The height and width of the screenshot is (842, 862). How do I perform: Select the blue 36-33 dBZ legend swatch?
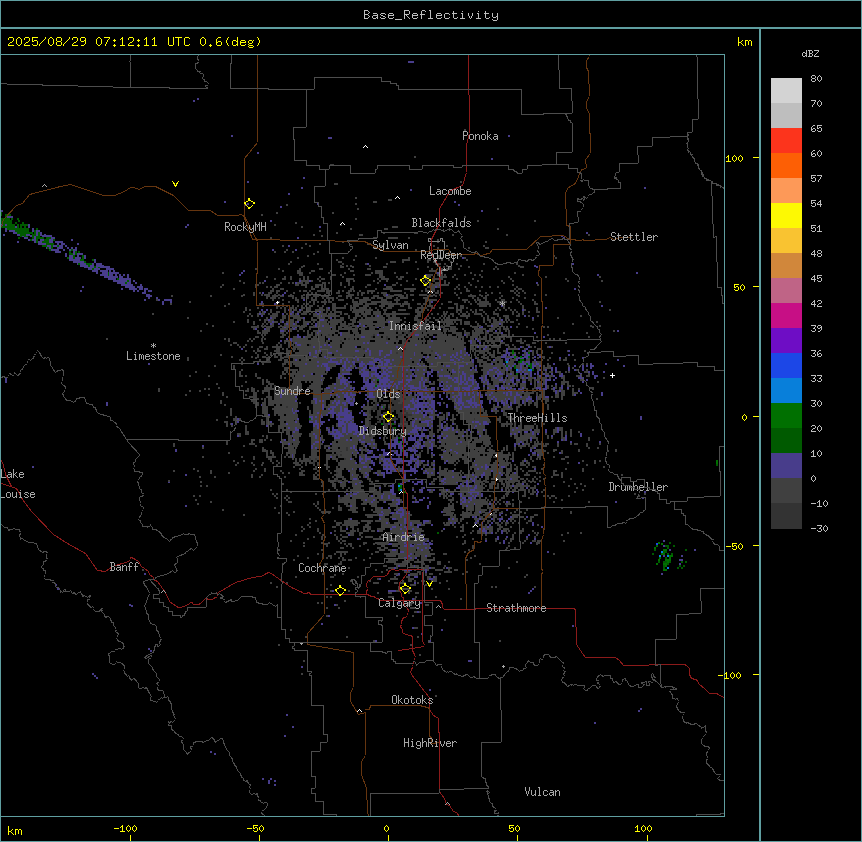[786, 365]
